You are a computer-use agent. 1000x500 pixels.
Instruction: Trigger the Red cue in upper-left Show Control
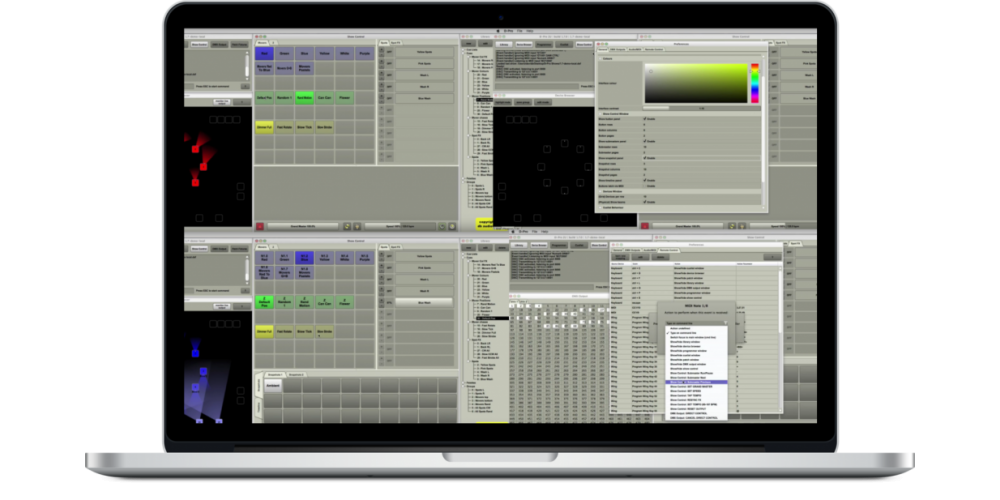[264, 54]
